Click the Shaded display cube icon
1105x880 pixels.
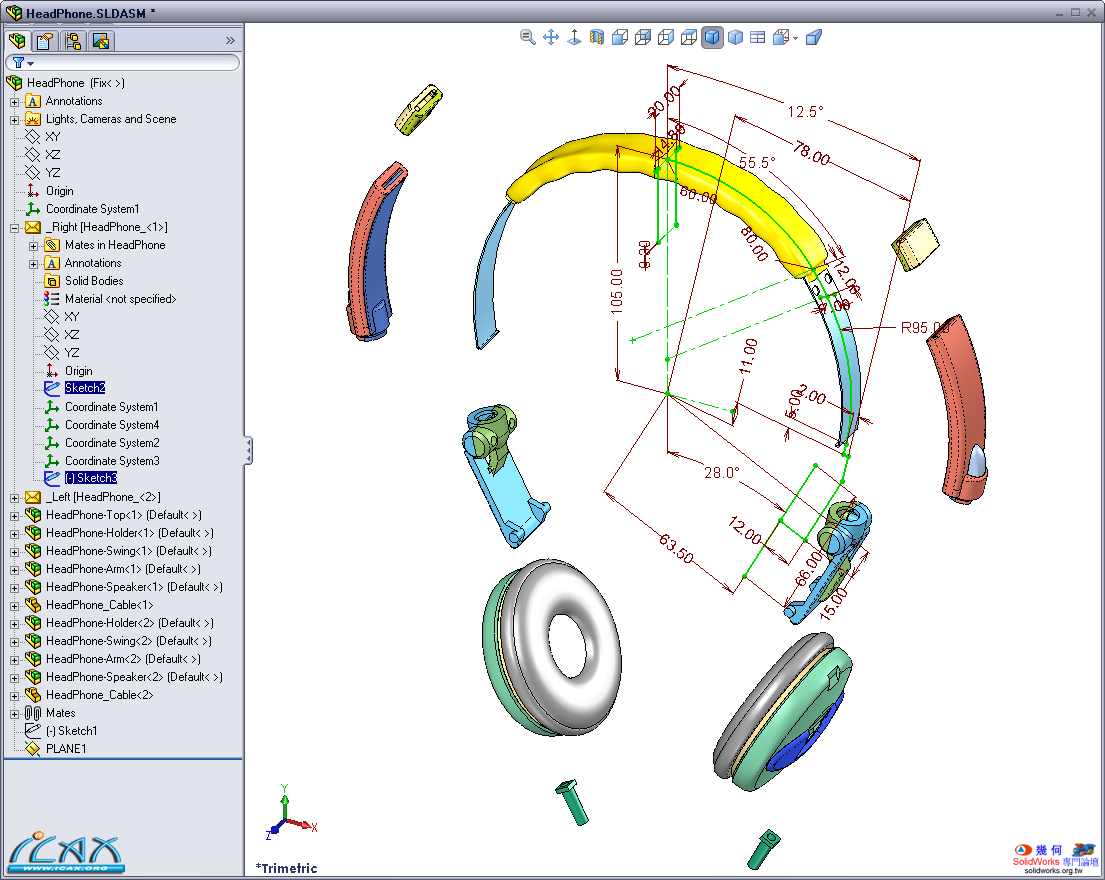pos(735,38)
